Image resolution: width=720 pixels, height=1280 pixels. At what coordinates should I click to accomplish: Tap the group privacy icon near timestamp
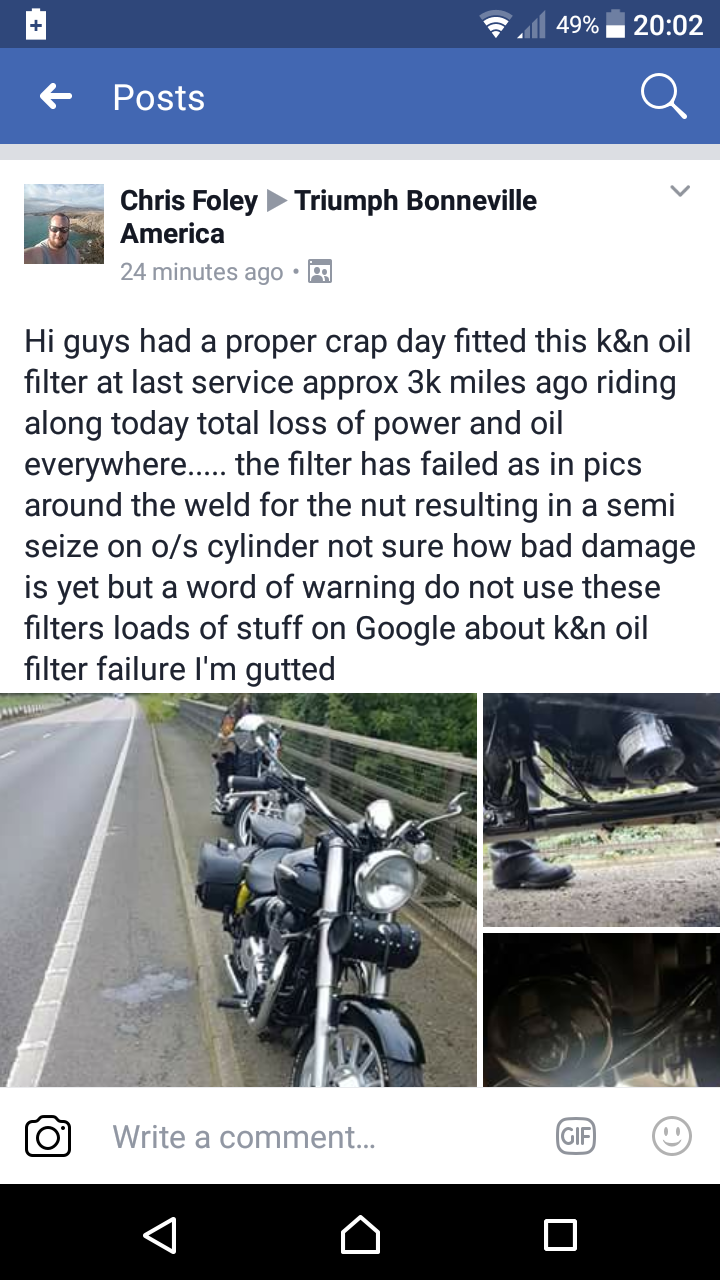coord(320,272)
